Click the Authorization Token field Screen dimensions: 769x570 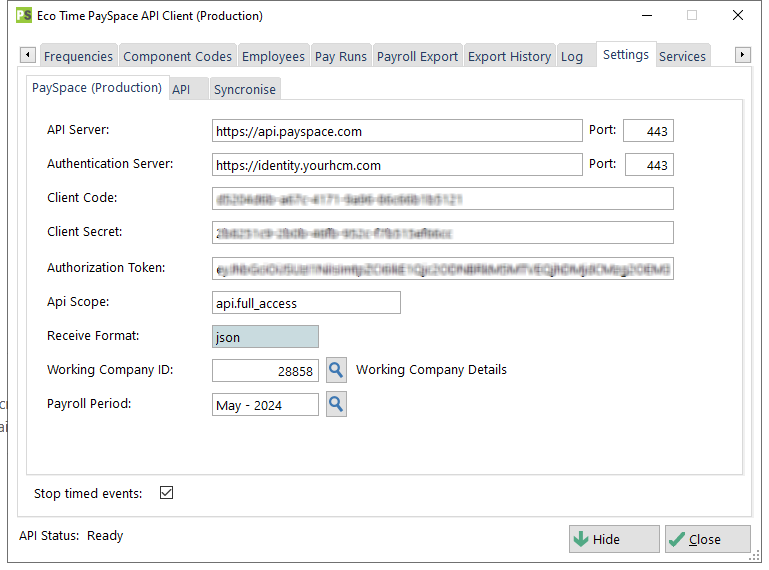pos(443,268)
